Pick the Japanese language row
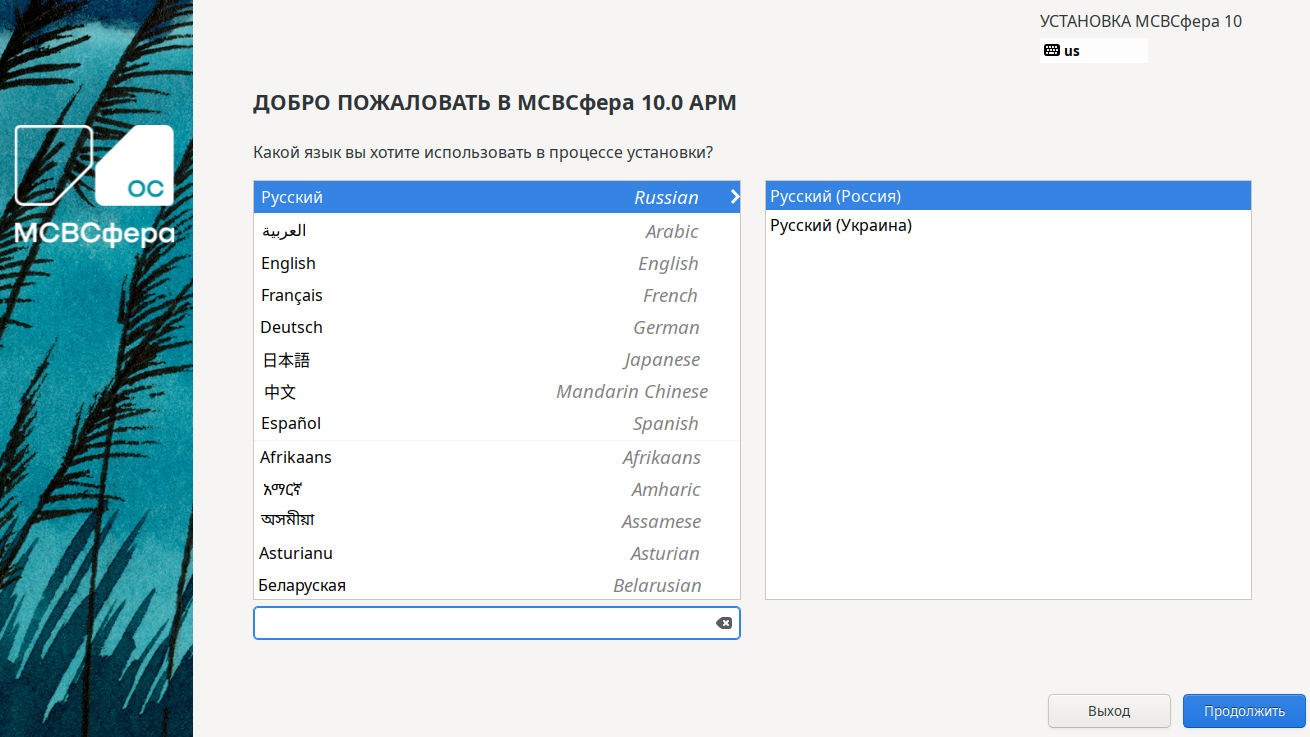 [496, 359]
